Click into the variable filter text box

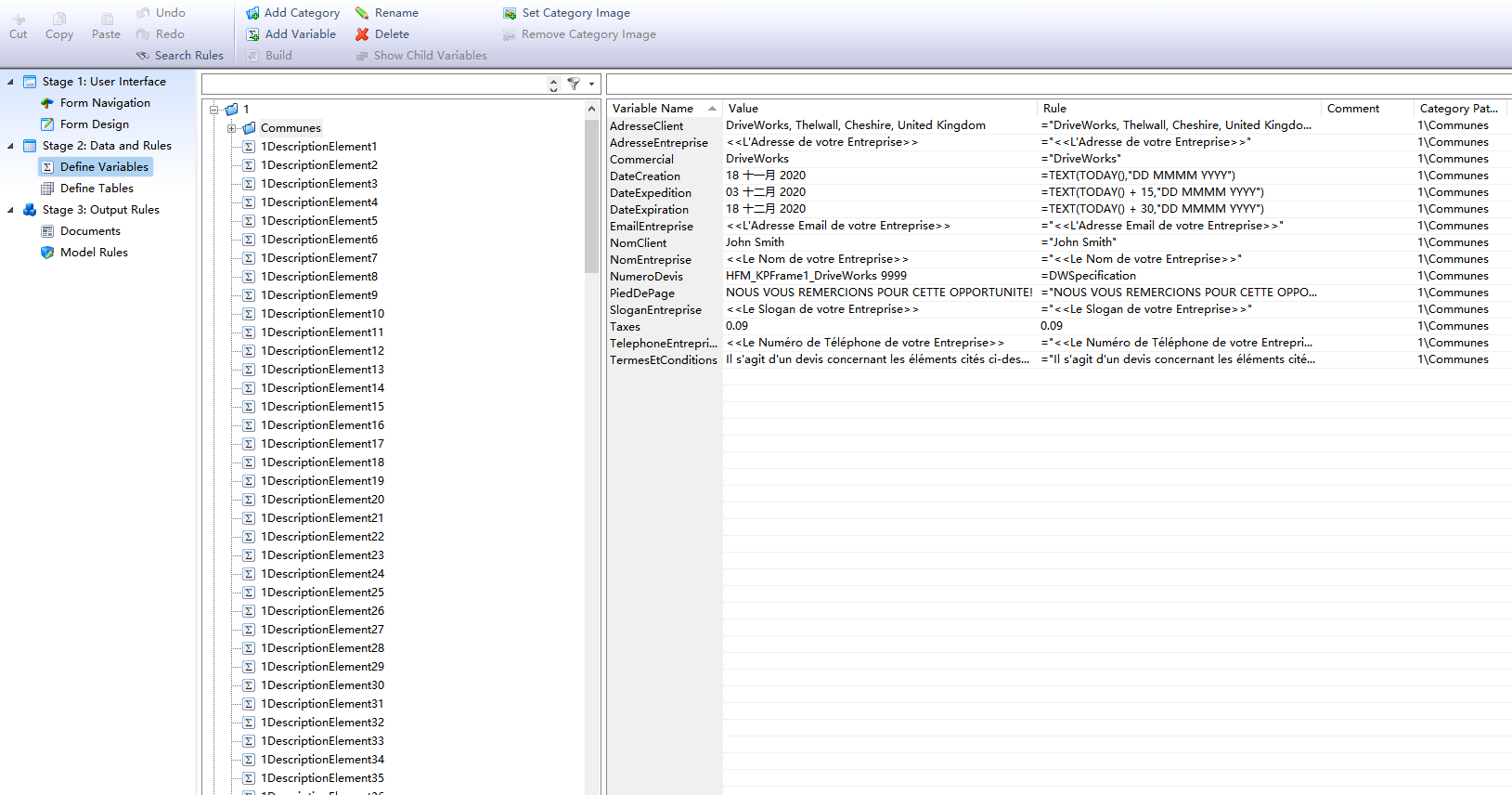(376, 85)
